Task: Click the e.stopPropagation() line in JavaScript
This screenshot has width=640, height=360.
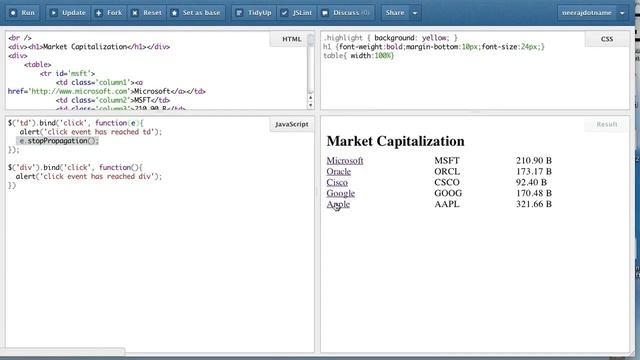Action: 58,141
